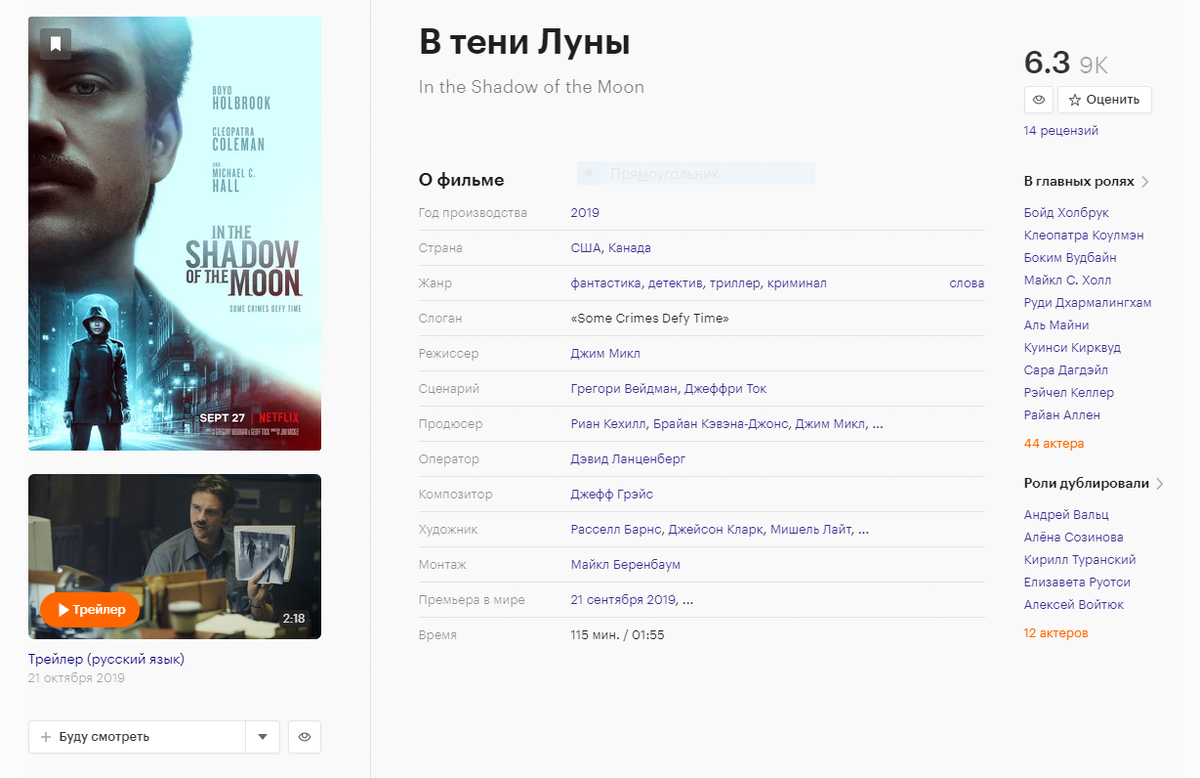Click art director Мишель Лайт
The width and height of the screenshot is (1200, 778).
812,530
